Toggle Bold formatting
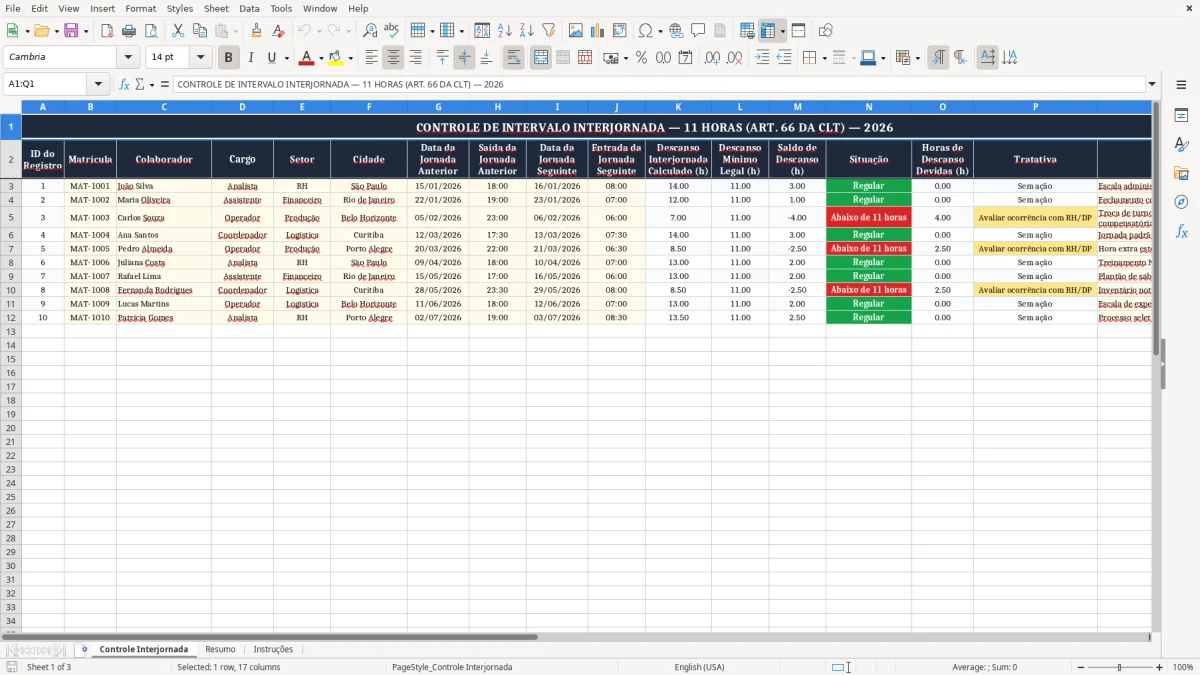 (x=229, y=58)
